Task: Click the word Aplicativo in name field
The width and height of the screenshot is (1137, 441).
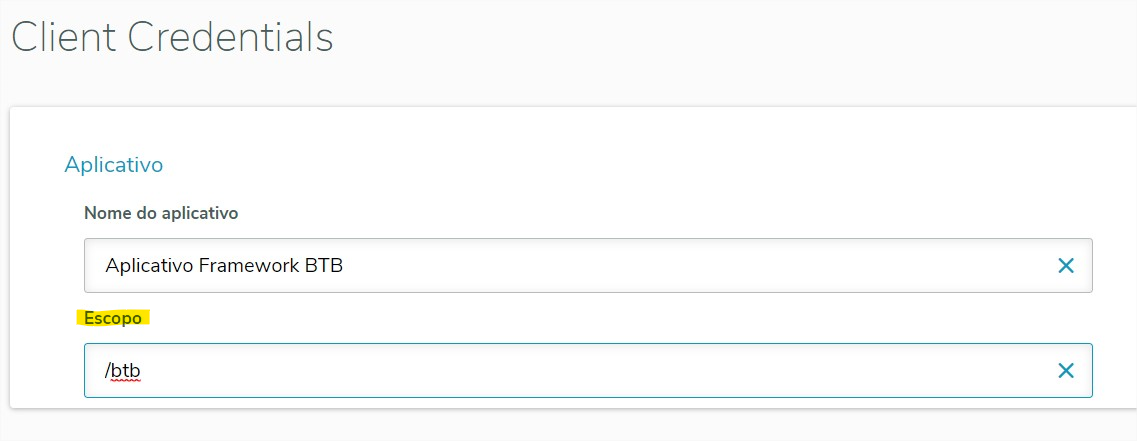Action: (x=149, y=266)
